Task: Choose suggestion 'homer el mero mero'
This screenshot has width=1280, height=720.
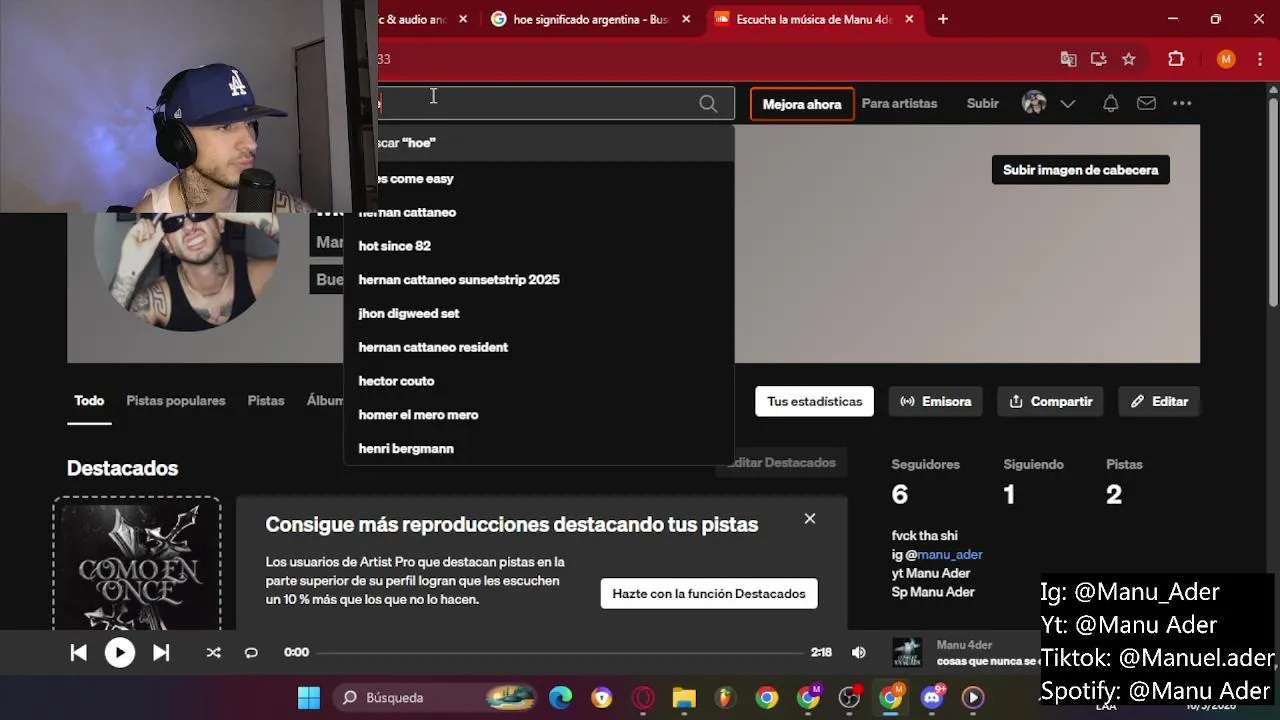Action: coord(539,415)
